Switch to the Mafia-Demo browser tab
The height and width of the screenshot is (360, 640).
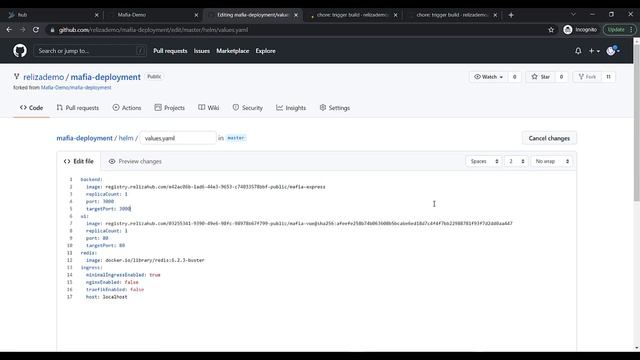click(x=152, y=15)
